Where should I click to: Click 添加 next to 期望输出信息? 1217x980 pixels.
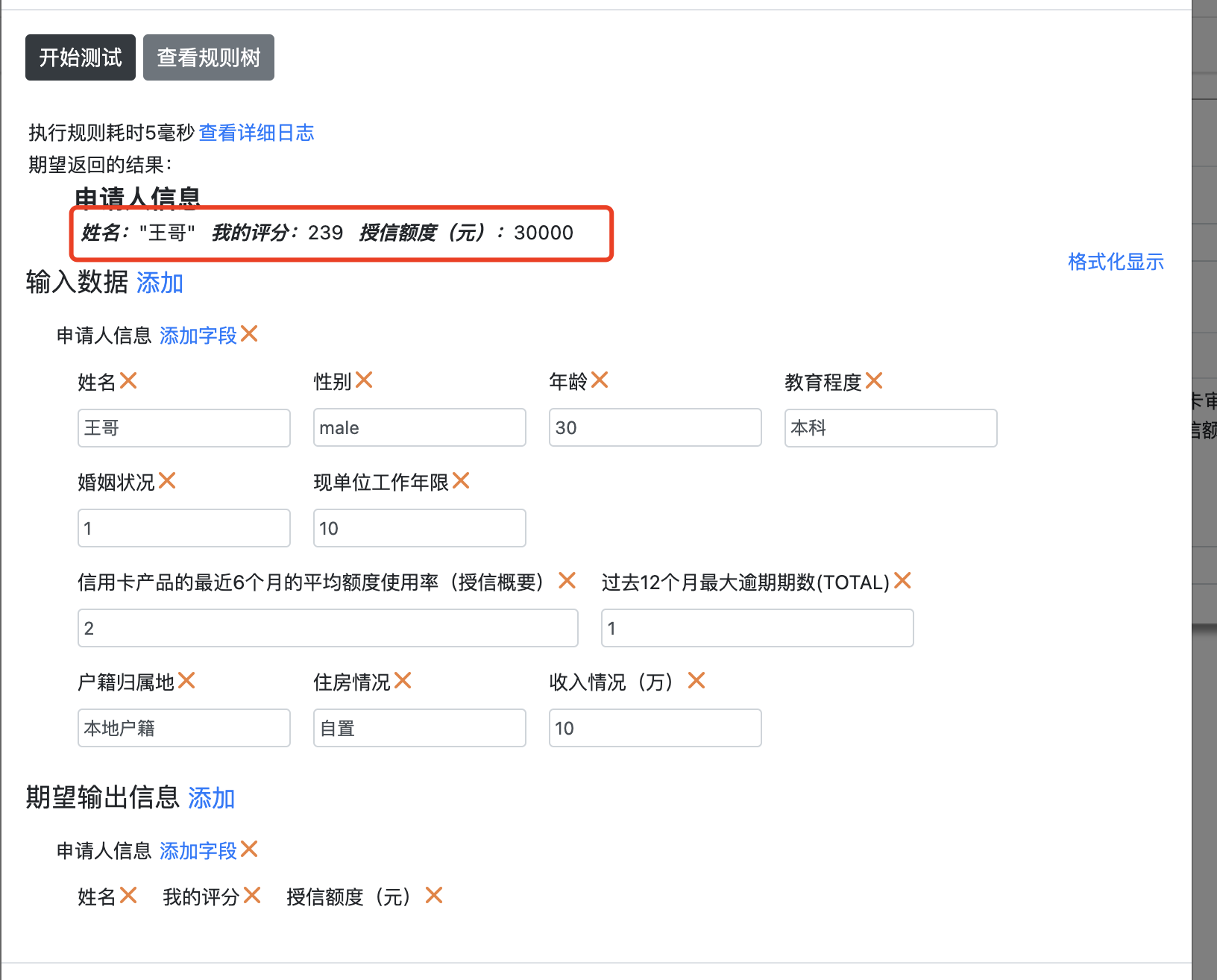[x=211, y=799]
